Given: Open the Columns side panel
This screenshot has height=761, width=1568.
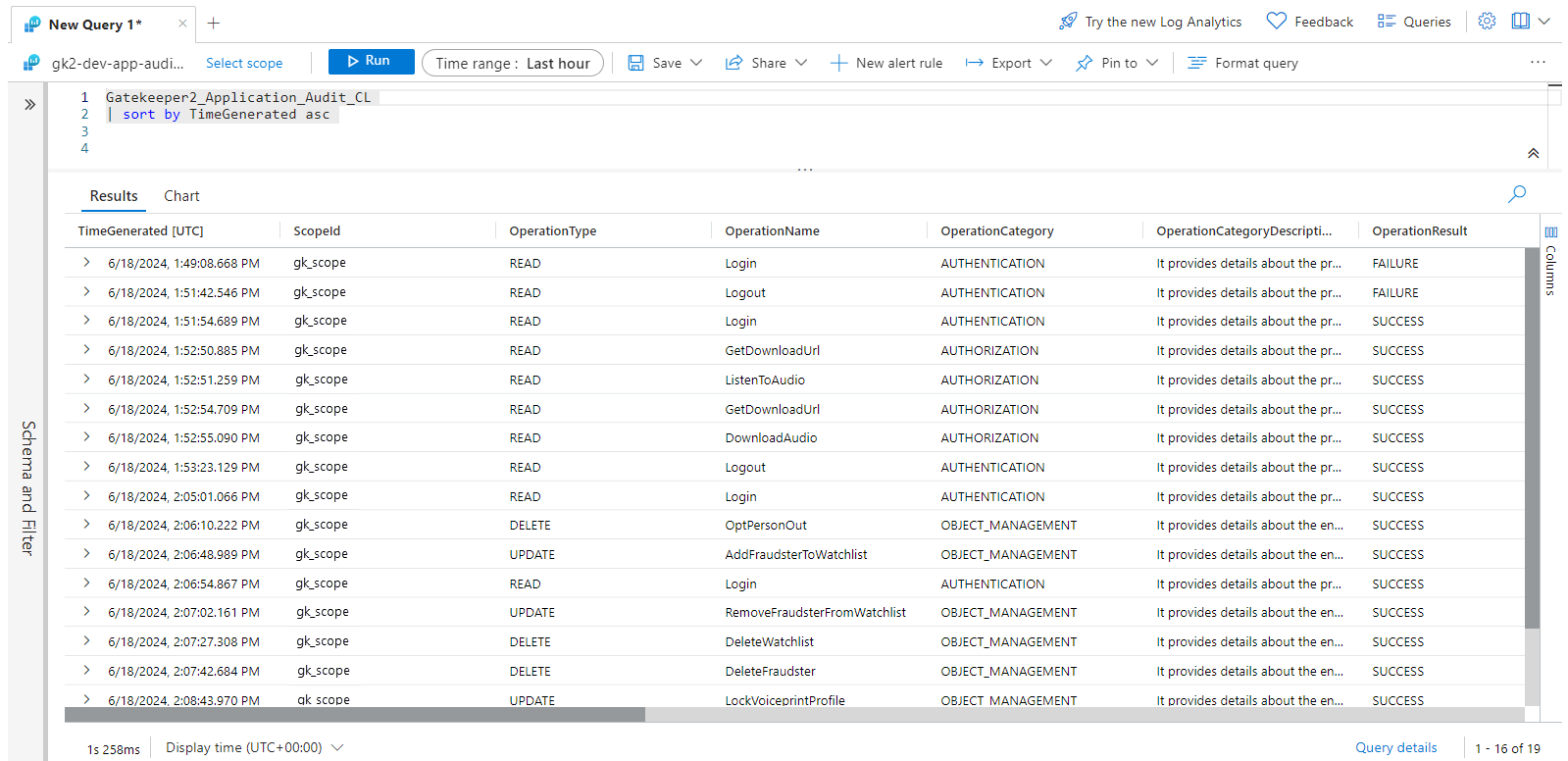Looking at the screenshot, I should (1550, 261).
